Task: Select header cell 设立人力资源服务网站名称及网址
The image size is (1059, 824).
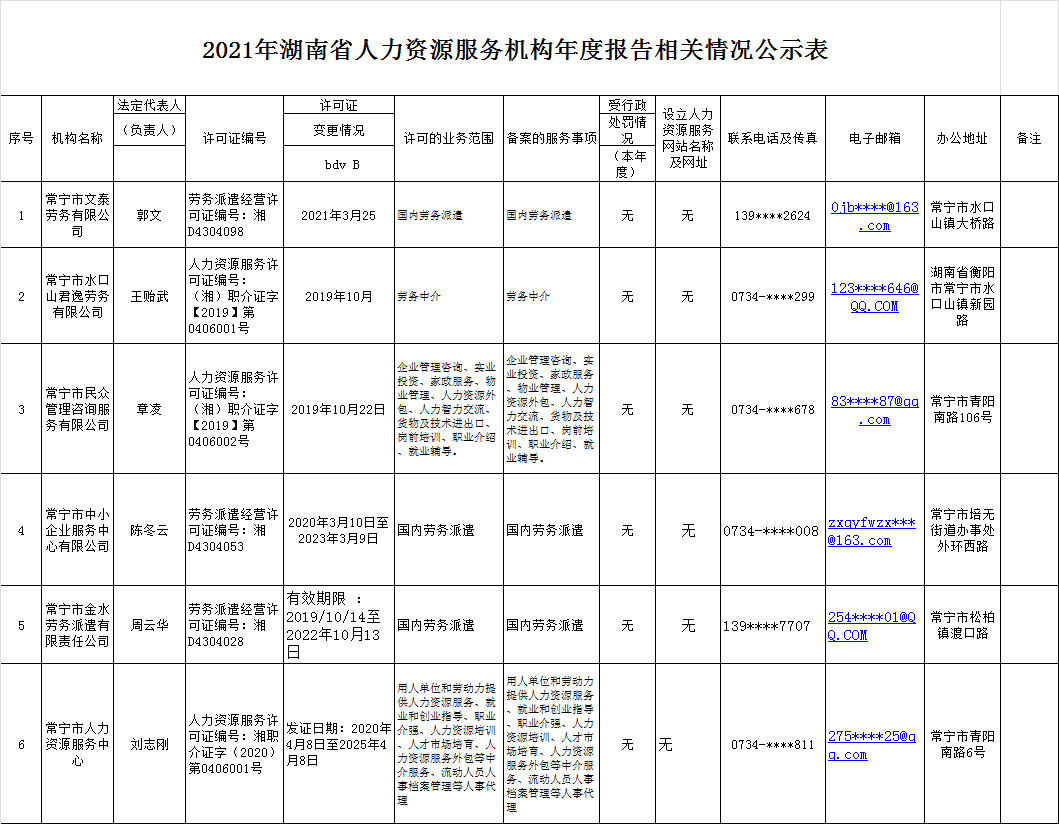Action: 688,138
